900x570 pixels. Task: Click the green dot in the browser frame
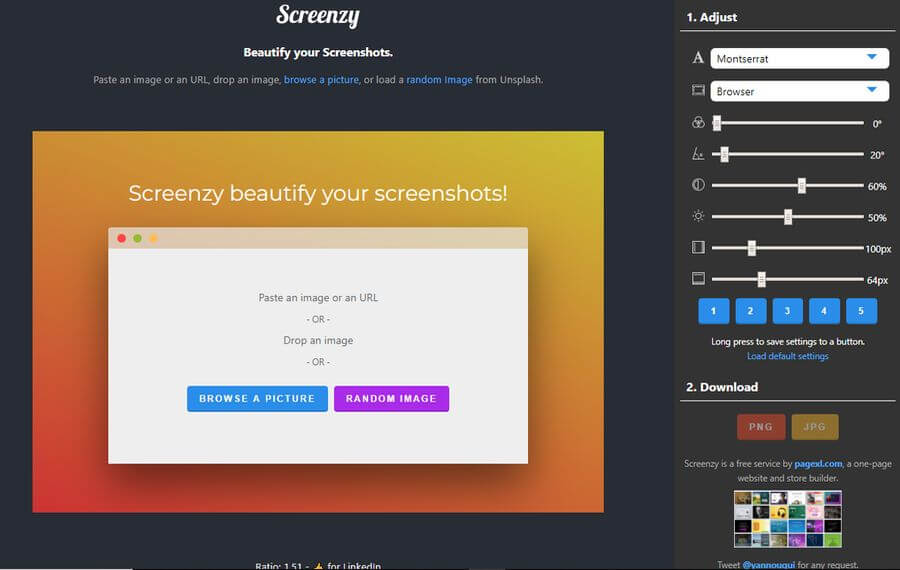138,238
